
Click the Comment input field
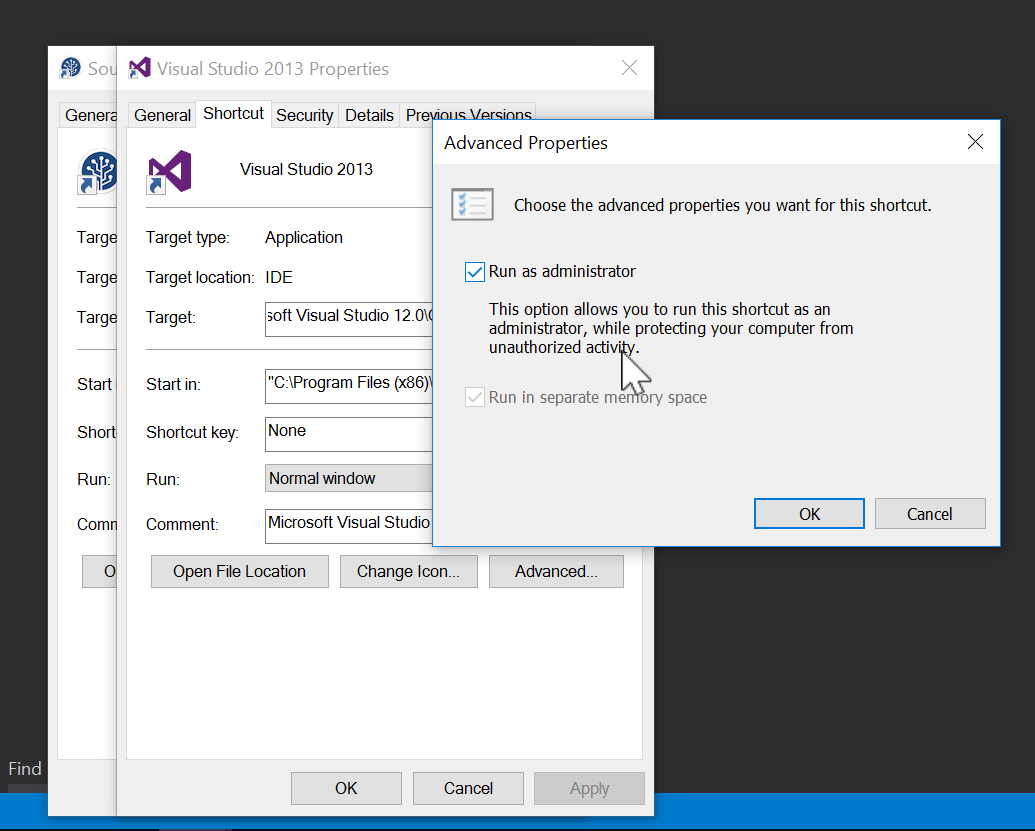click(349, 526)
